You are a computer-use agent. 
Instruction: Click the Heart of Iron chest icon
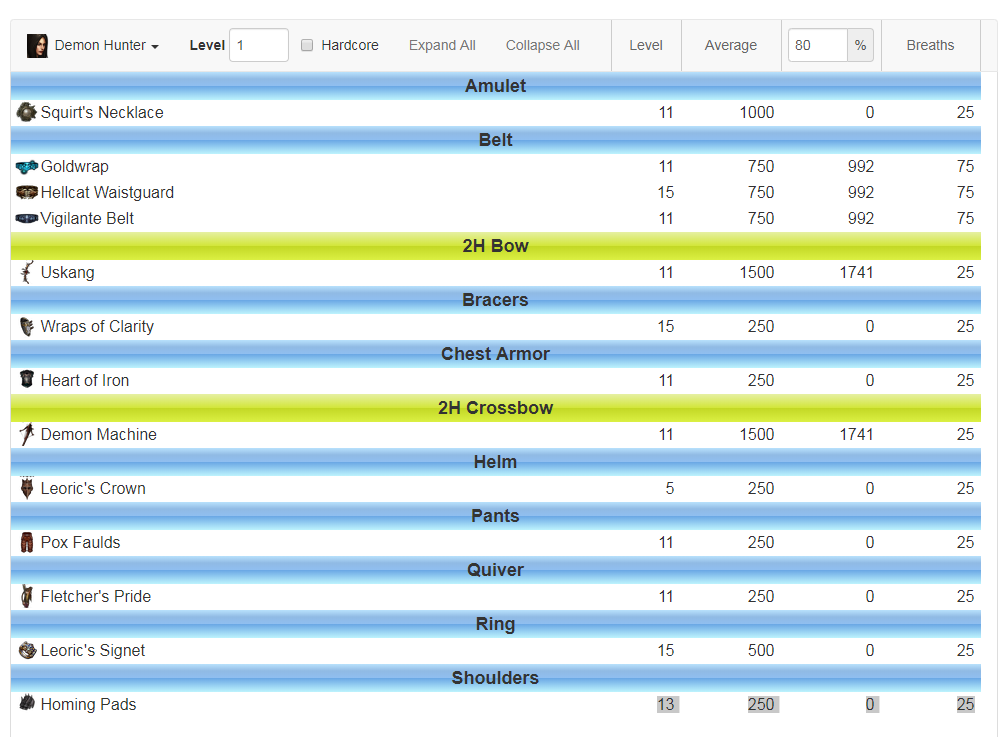click(x=26, y=380)
